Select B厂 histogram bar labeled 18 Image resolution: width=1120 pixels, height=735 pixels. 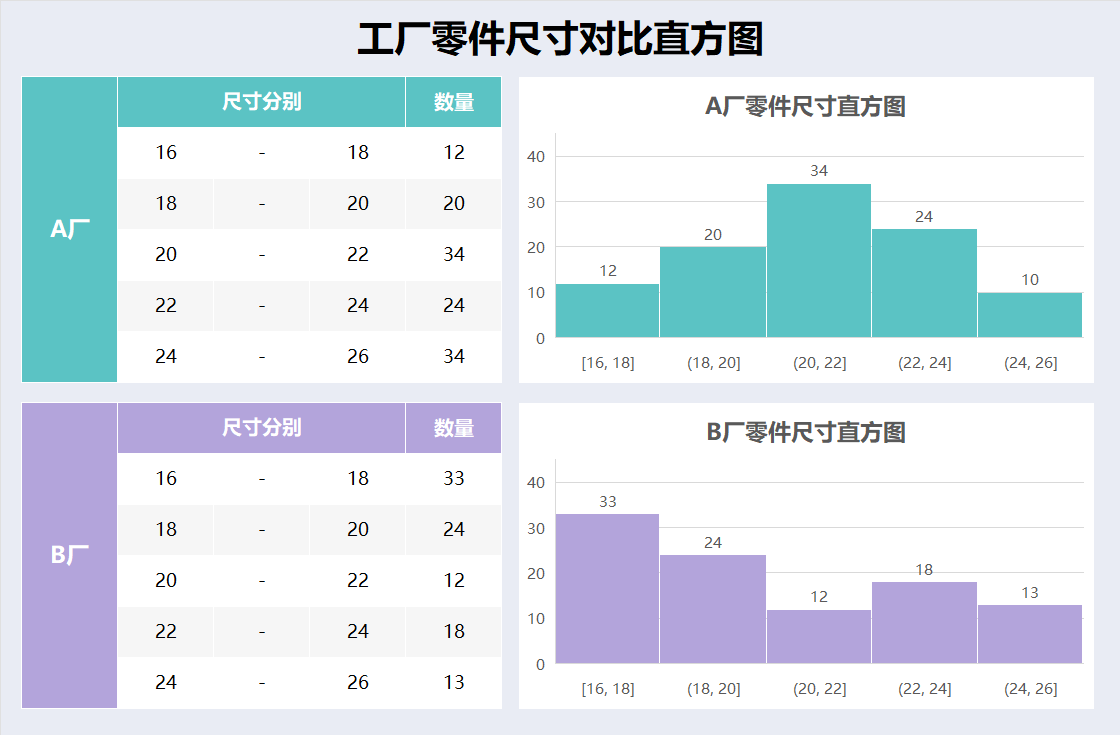(x=924, y=623)
